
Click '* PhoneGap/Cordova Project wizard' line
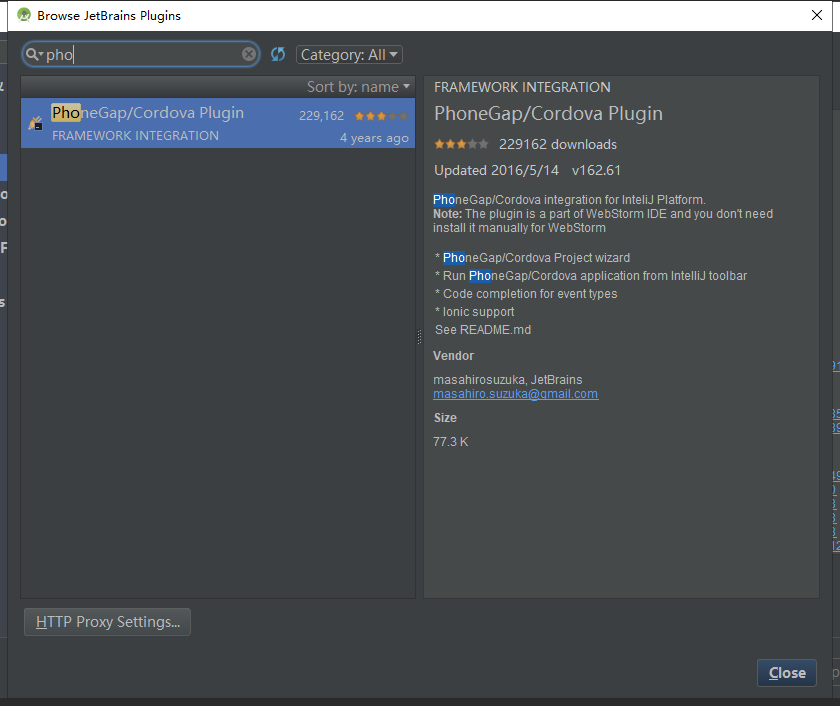tap(532, 258)
